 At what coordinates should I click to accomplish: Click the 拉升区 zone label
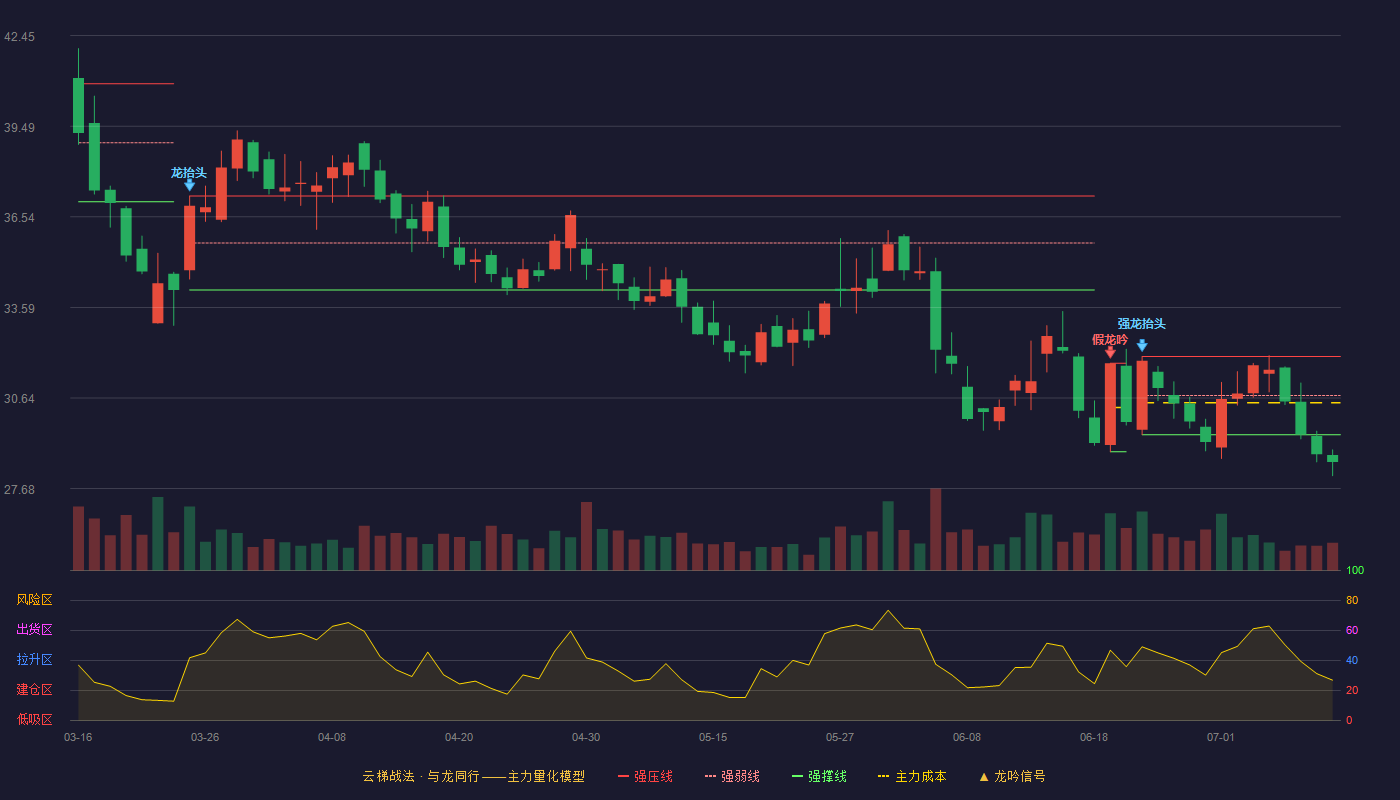coord(34,660)
